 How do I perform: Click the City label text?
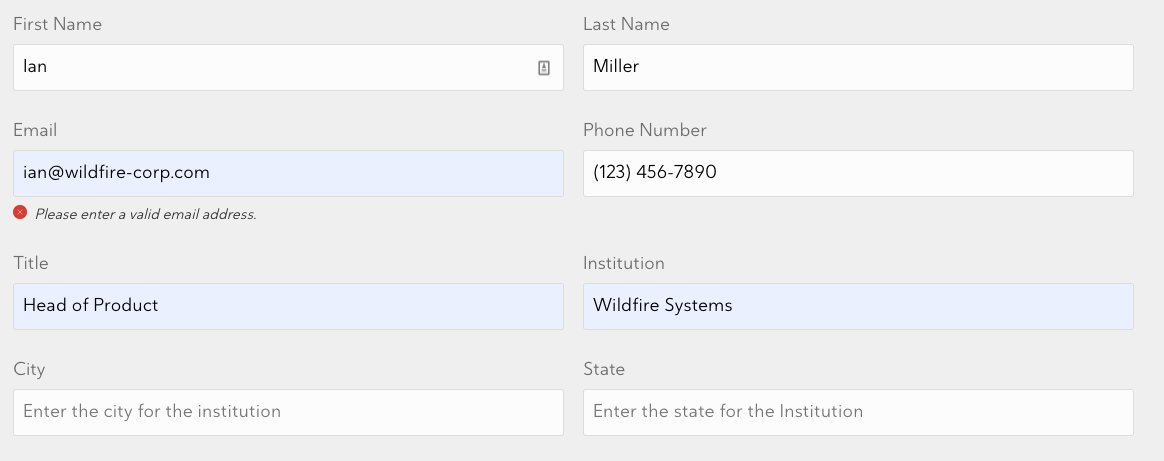(x=29, y=370)
